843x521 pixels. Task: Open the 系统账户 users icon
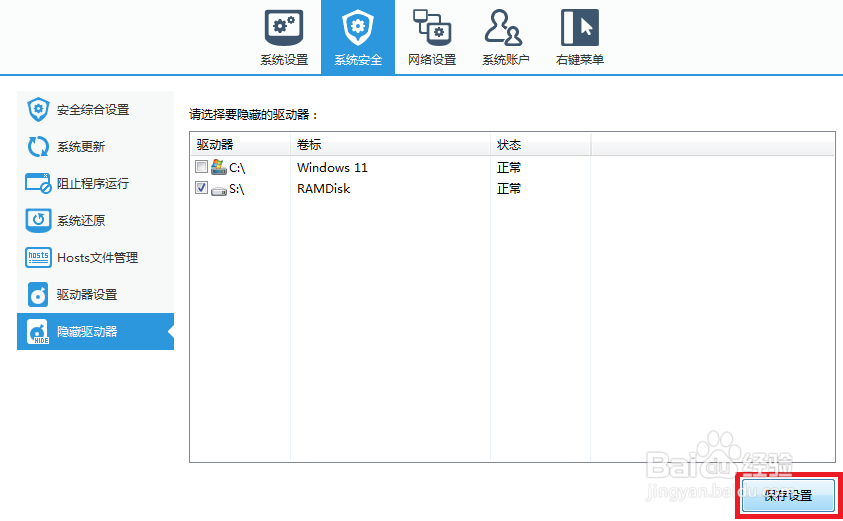click(503, 27)
